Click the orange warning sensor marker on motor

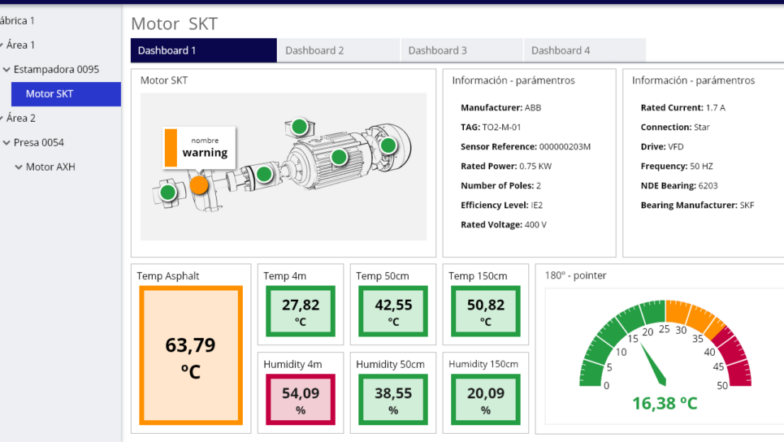pos(199,184)
